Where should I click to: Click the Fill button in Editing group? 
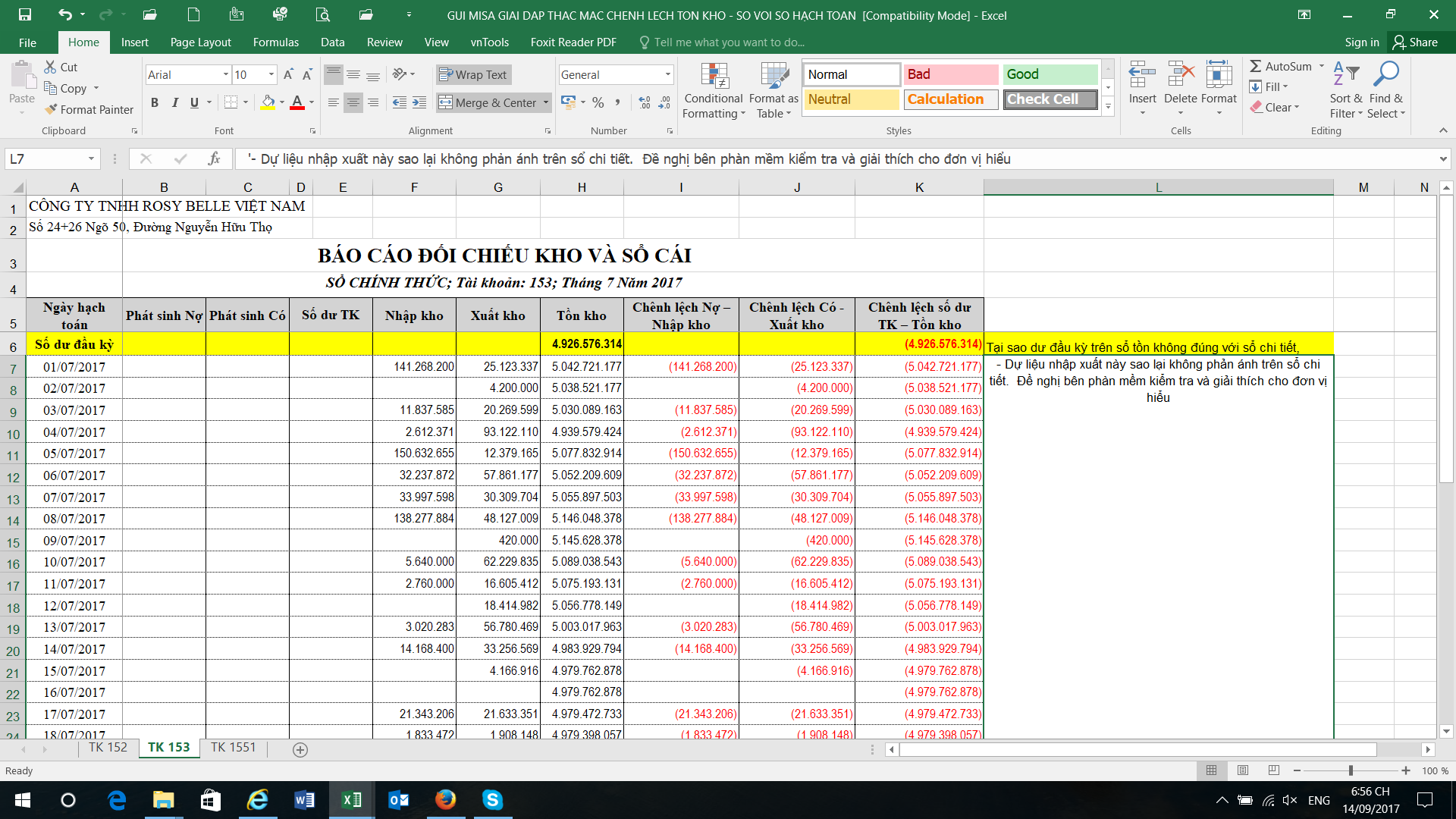click(x=1269, y=86)
